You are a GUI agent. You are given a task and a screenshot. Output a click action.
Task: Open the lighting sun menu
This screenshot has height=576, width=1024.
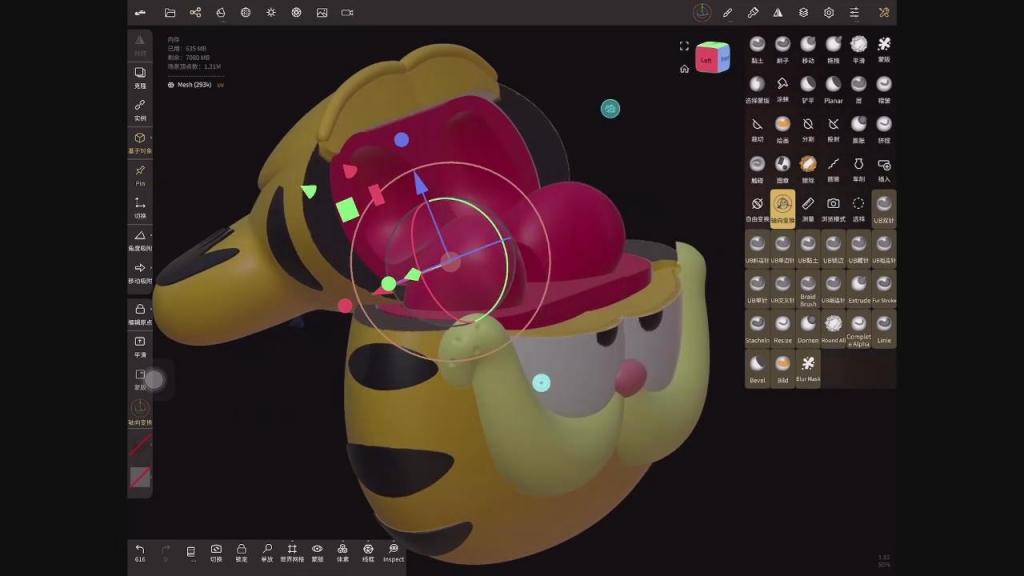pos(271,12)
